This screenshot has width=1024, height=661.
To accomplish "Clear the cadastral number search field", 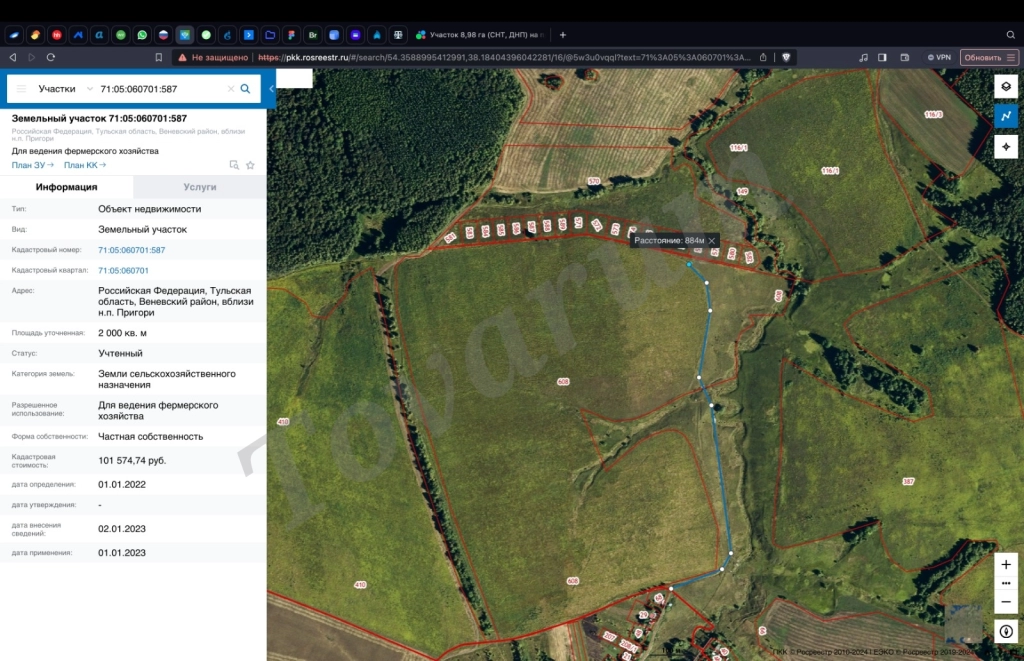I will pos(231,89).
